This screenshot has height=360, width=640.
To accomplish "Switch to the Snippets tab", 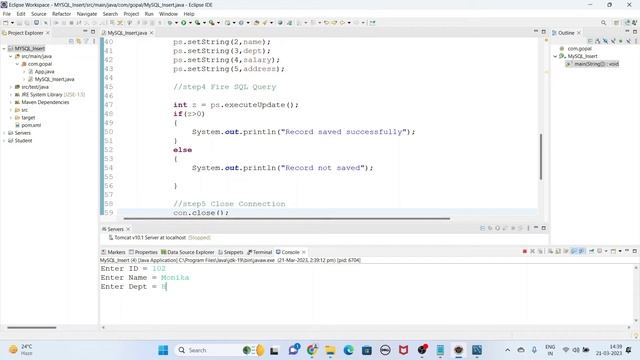I will click(x=231, y=252).
